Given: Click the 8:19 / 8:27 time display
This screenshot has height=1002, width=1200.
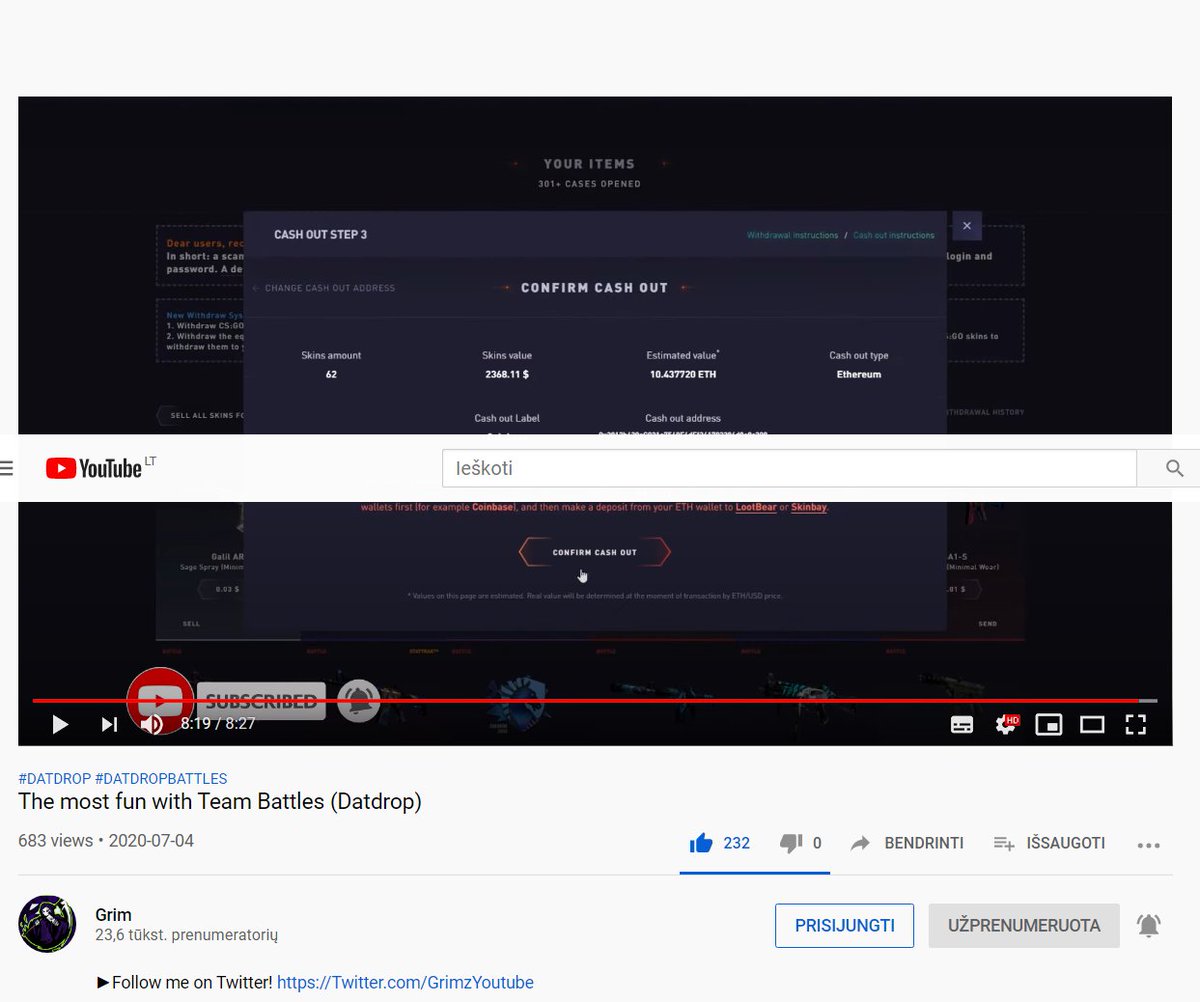Looking at the screenshot, I should pos(218,723).
